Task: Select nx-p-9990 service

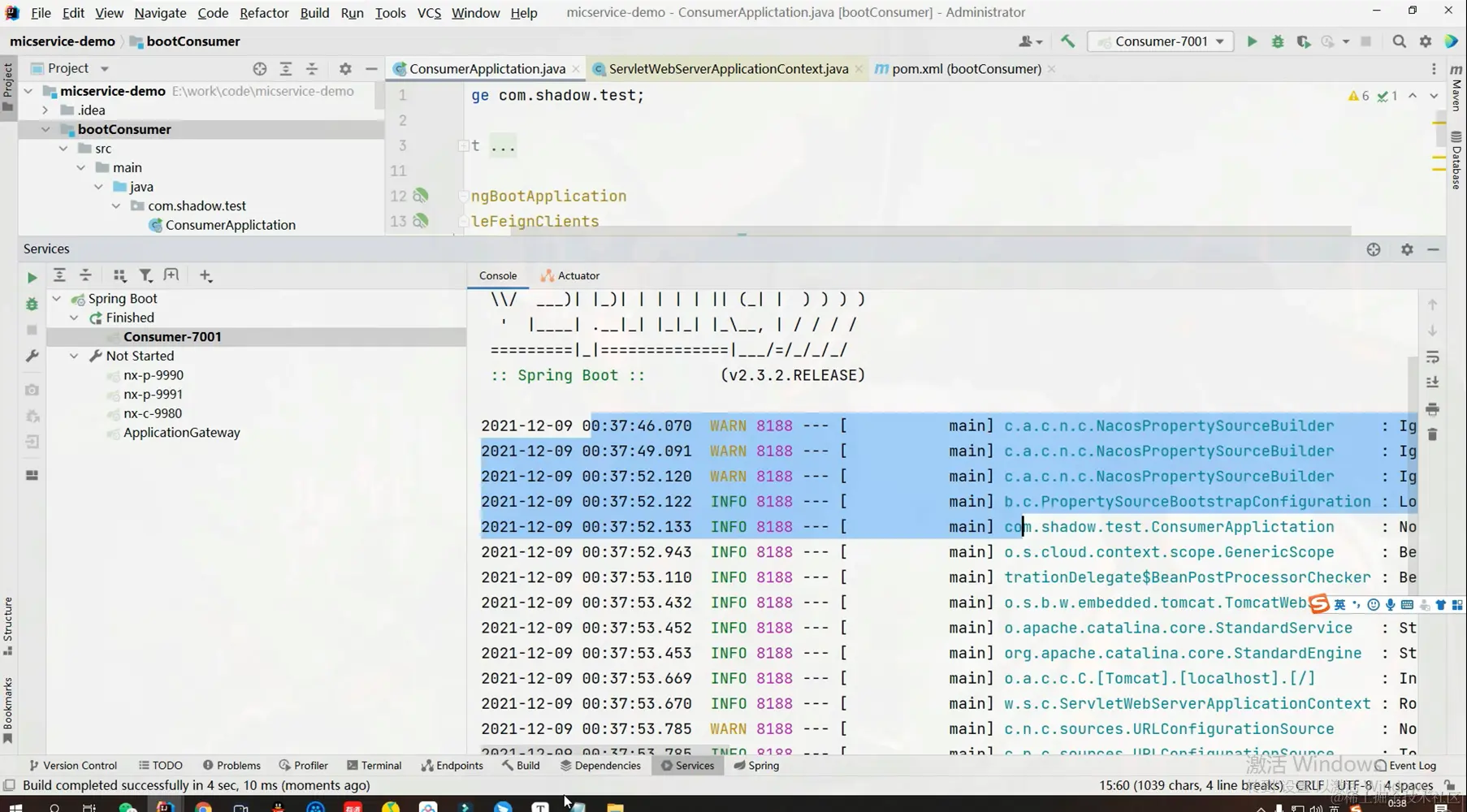Action: [x=154, y=375]
